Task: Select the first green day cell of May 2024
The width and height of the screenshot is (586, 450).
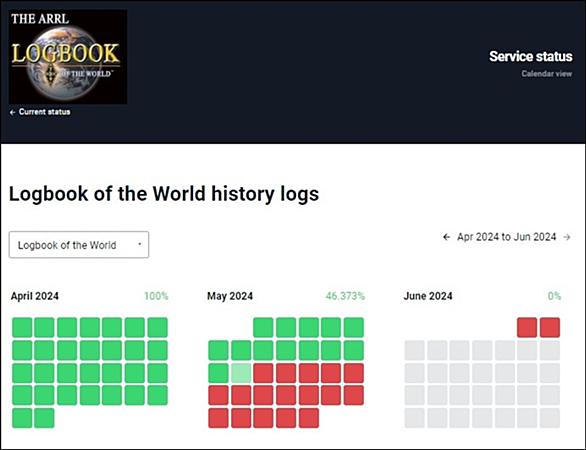Action: pos(263,327)
